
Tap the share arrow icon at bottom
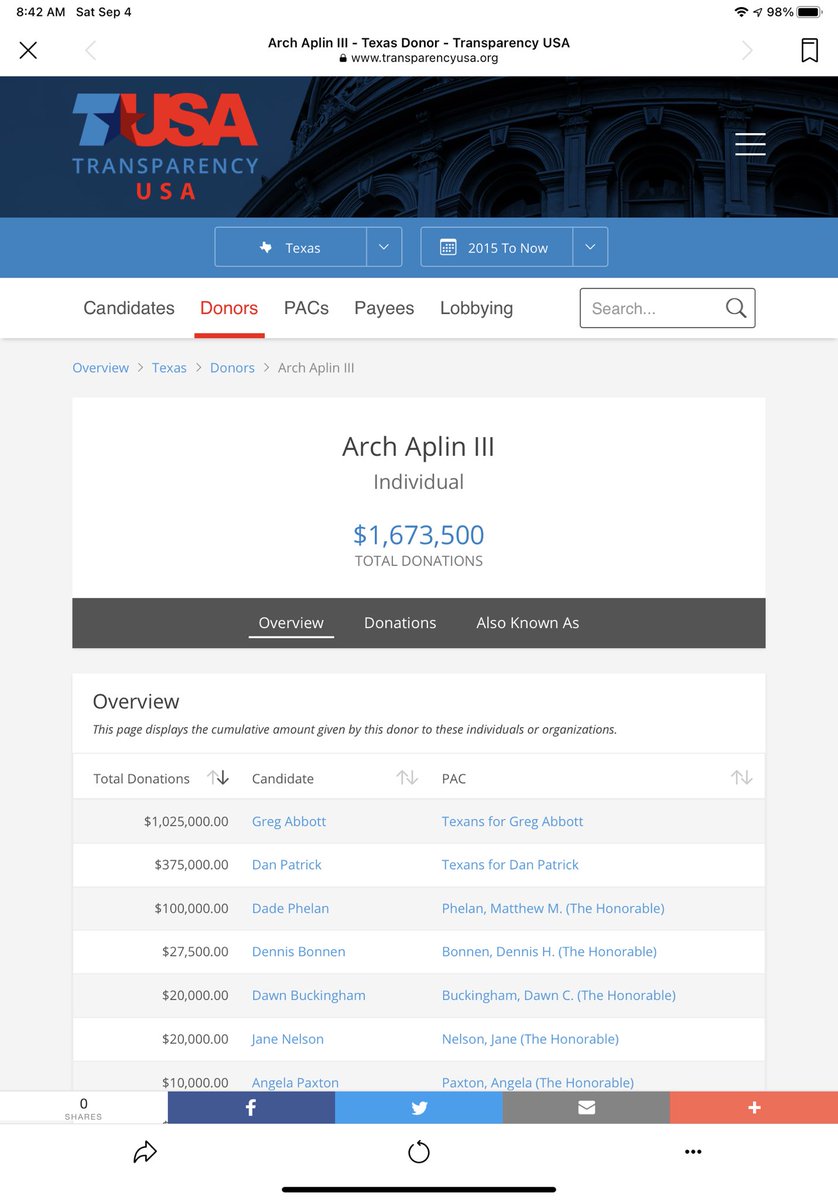coord(145,1152)
